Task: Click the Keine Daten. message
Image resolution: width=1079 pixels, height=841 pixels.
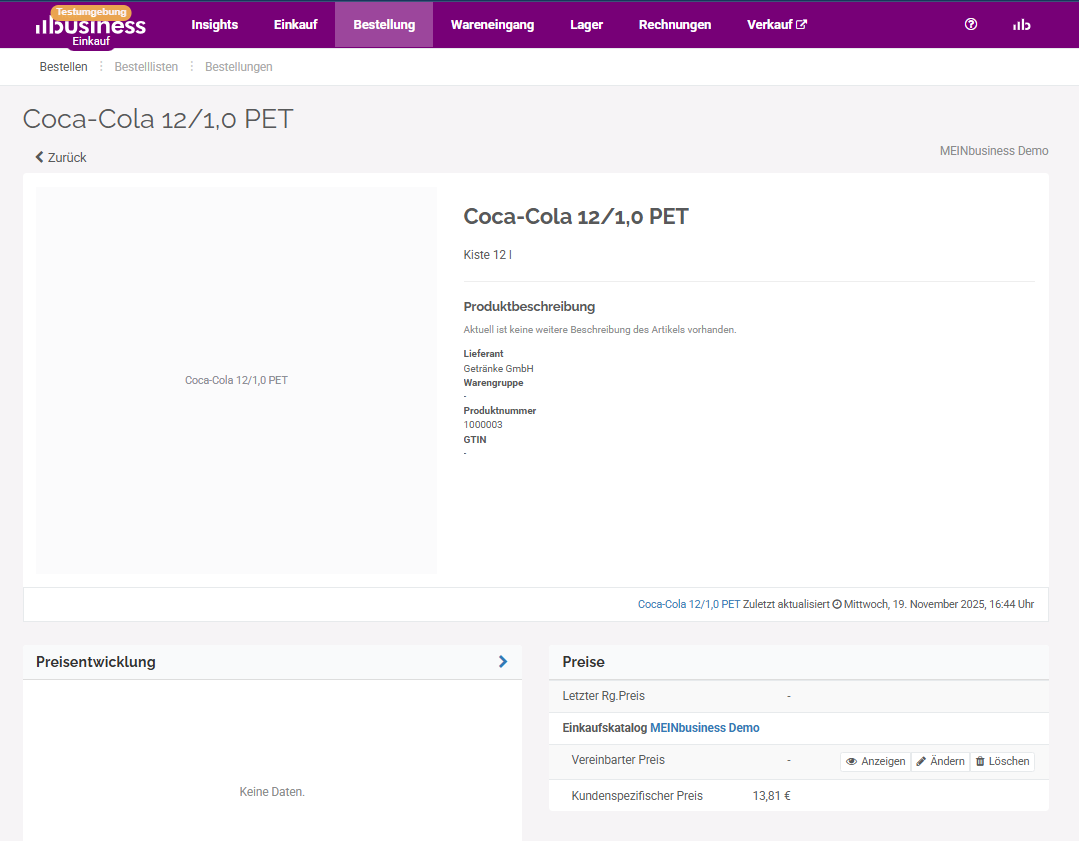Action: coord(272,791)
